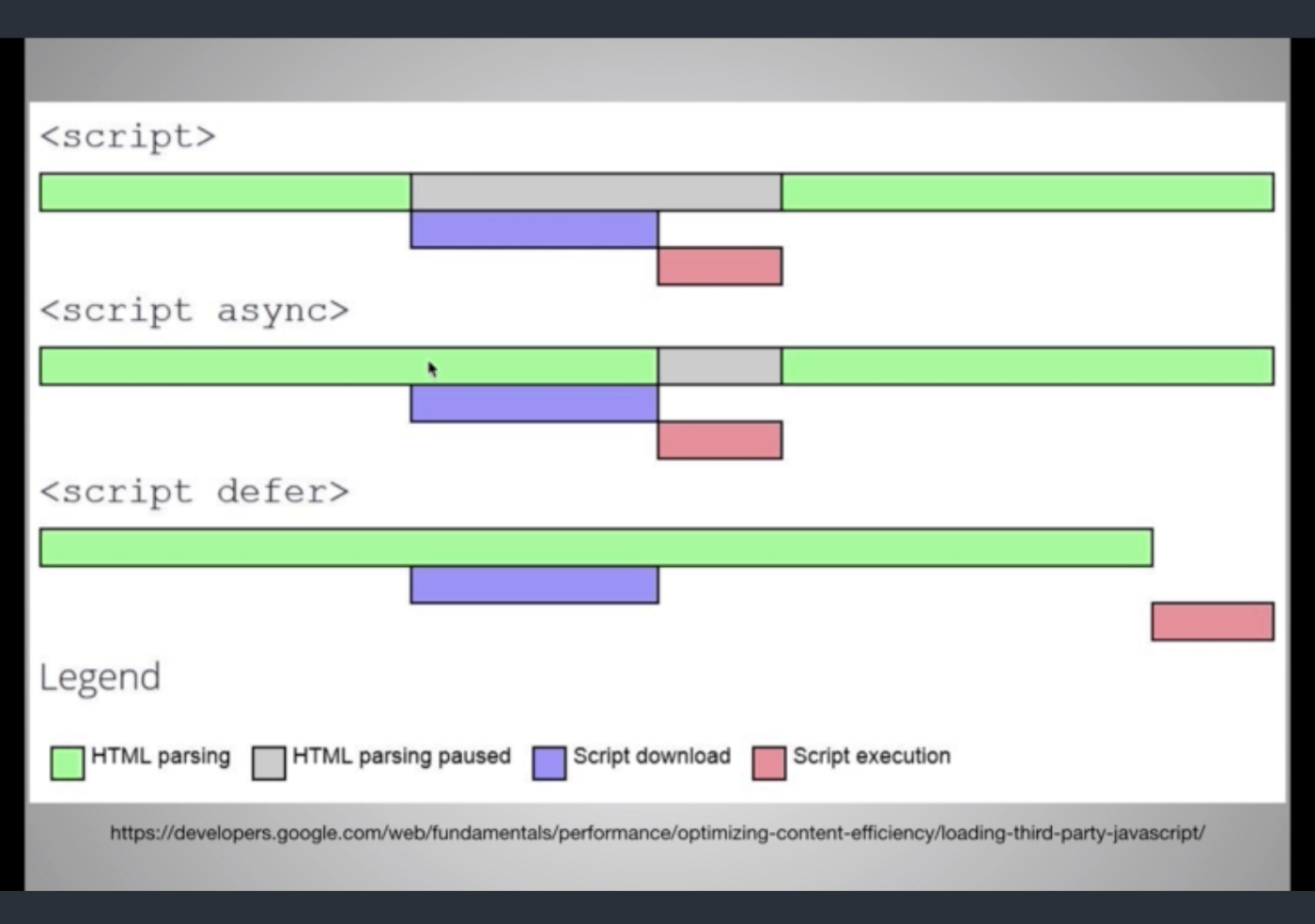Click the "Legend" heading
The width and height of the screenshot is (1315, 924).
coord(100,677)
